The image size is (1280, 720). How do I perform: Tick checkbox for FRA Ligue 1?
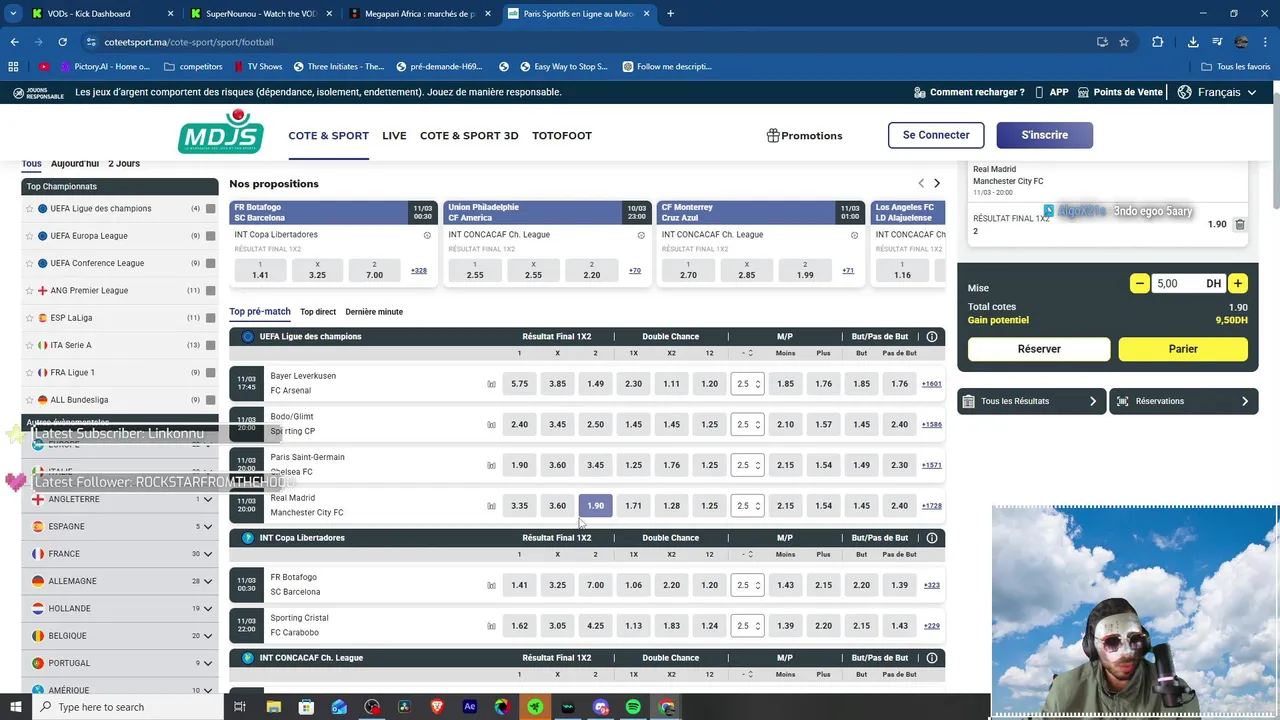tap(211, 373)
